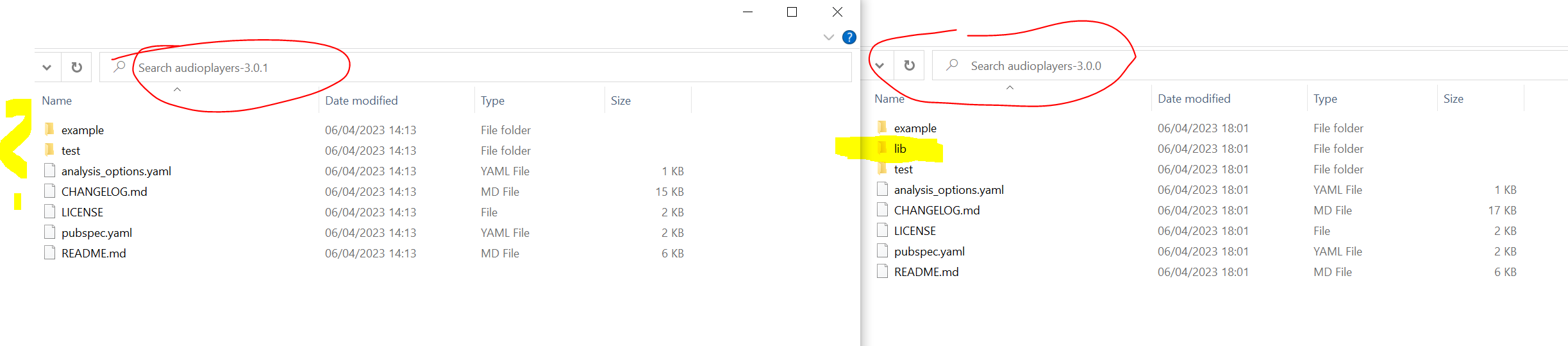Select LICENSE file icon in audioplayers-3.0.1 window
Screen dimensions: 1568x346
pos(49,212)
